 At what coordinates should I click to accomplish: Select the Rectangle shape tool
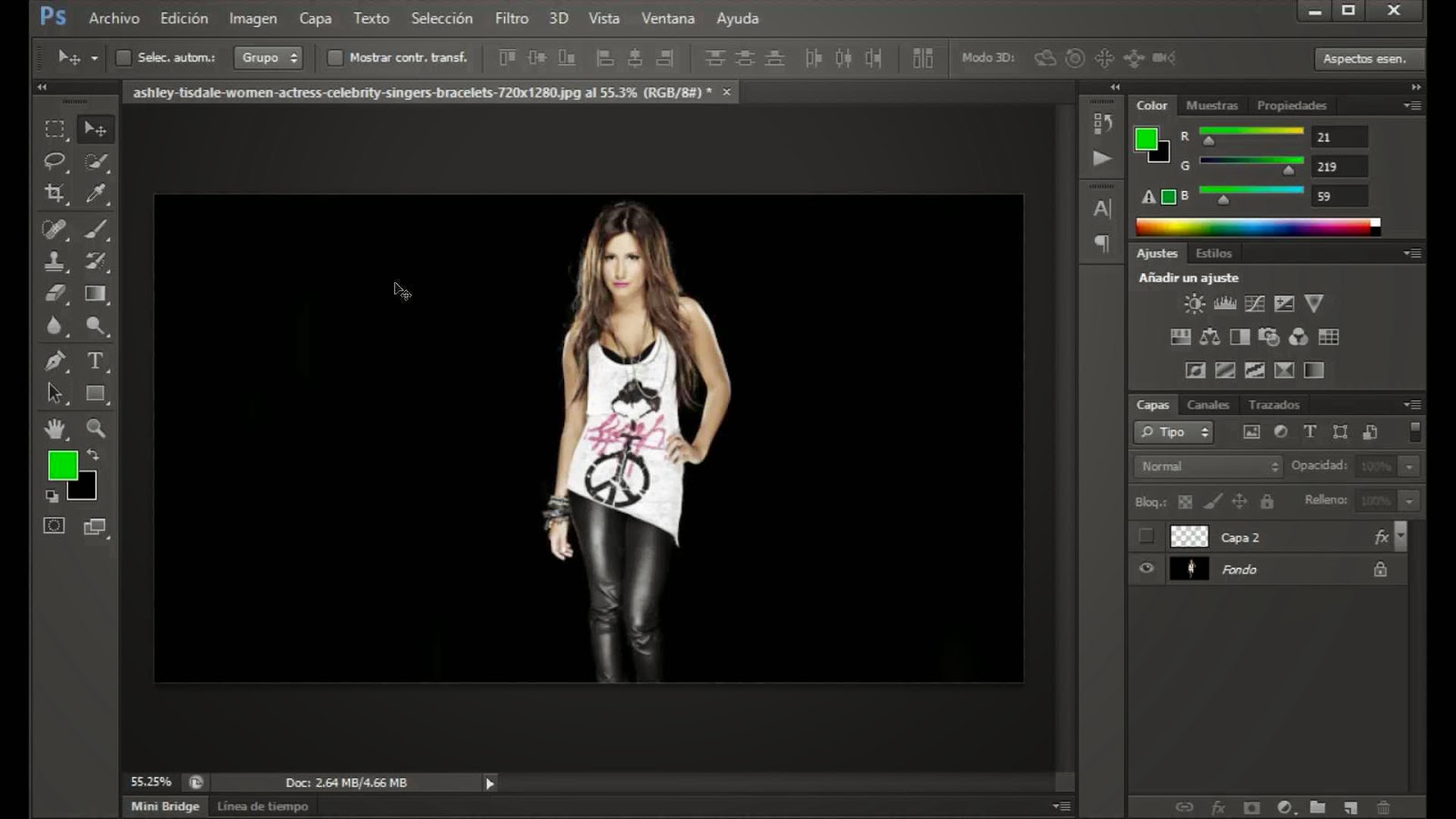(x=95, y=393)
